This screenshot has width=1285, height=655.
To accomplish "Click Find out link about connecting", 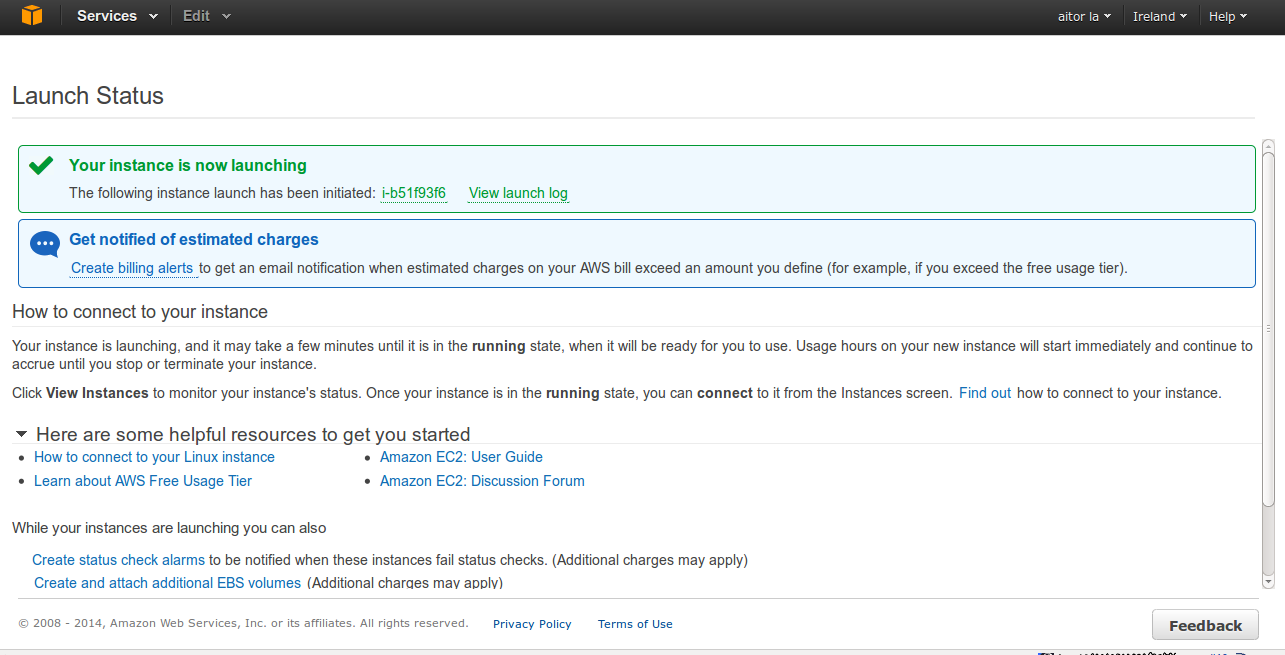I will [985, 393].
